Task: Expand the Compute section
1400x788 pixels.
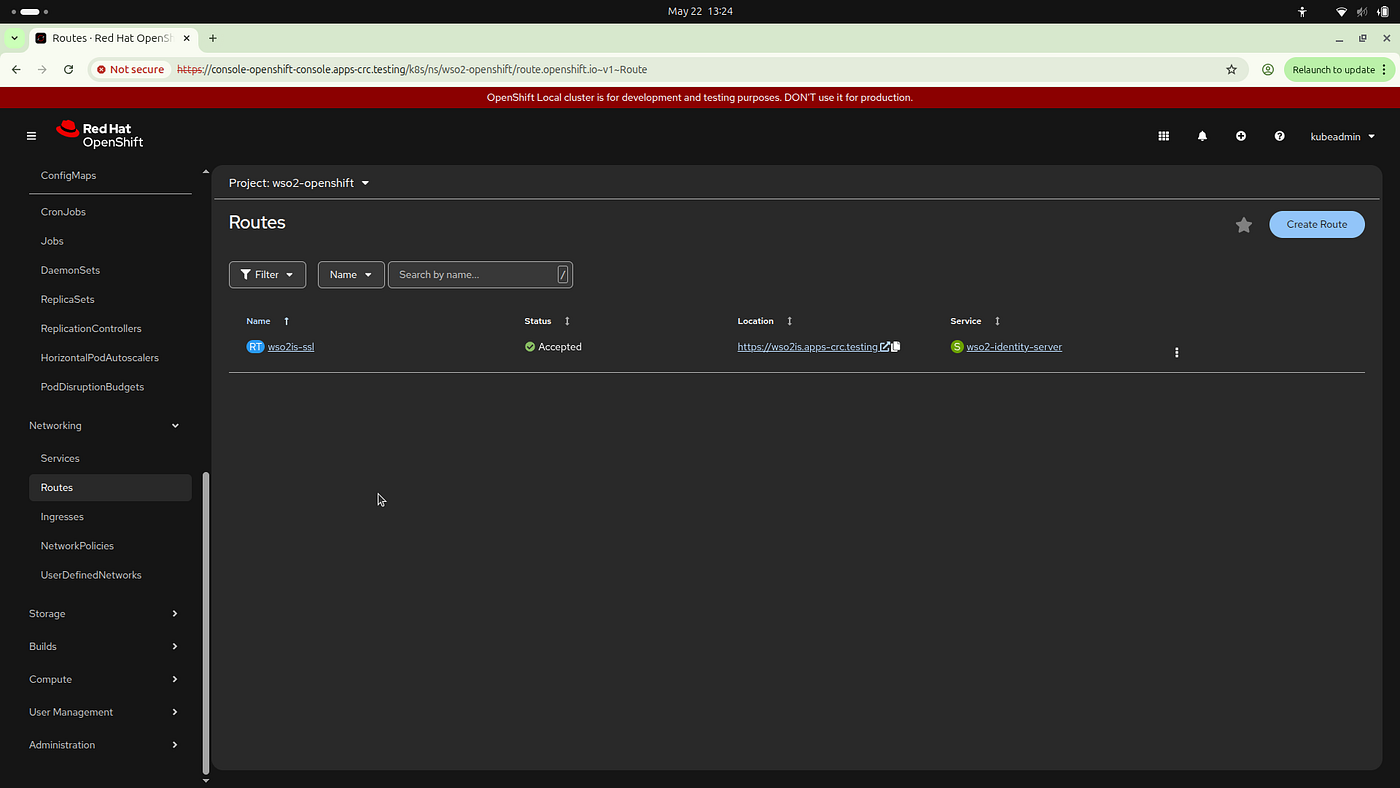Action: [x=104, y=680]
